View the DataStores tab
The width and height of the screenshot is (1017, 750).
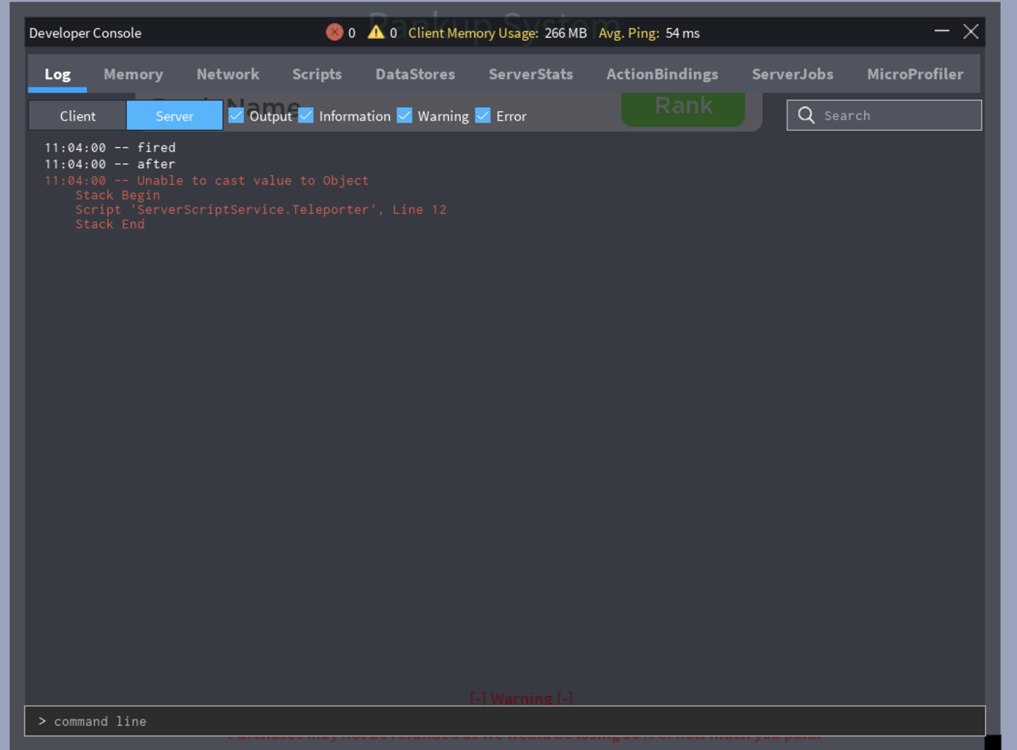[415, 73]
